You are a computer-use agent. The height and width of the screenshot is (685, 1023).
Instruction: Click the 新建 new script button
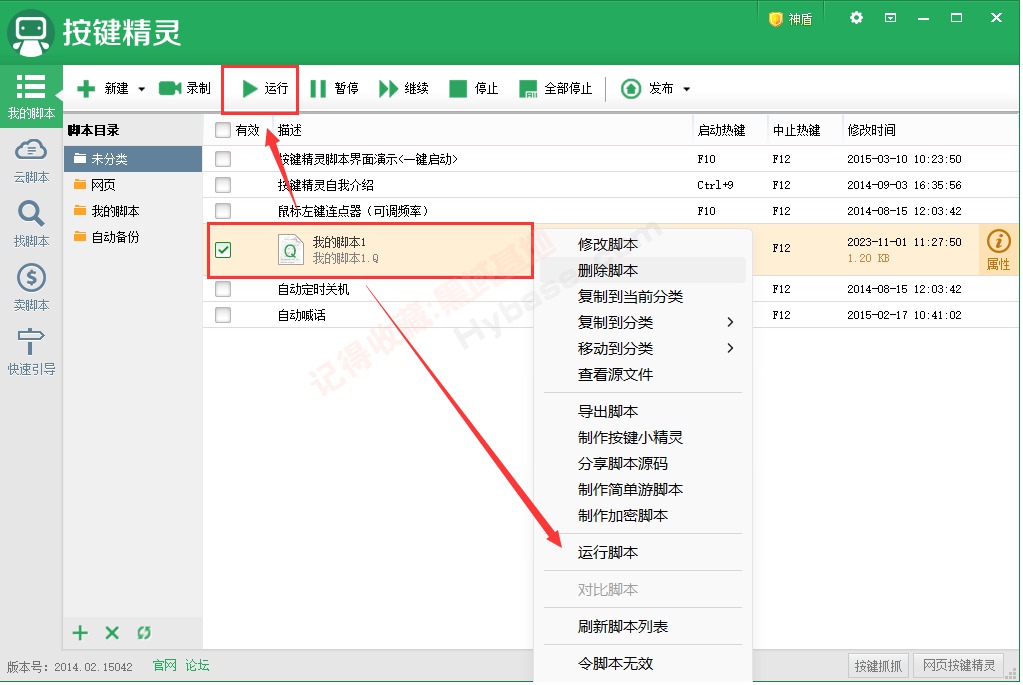(x=102, y=88)
